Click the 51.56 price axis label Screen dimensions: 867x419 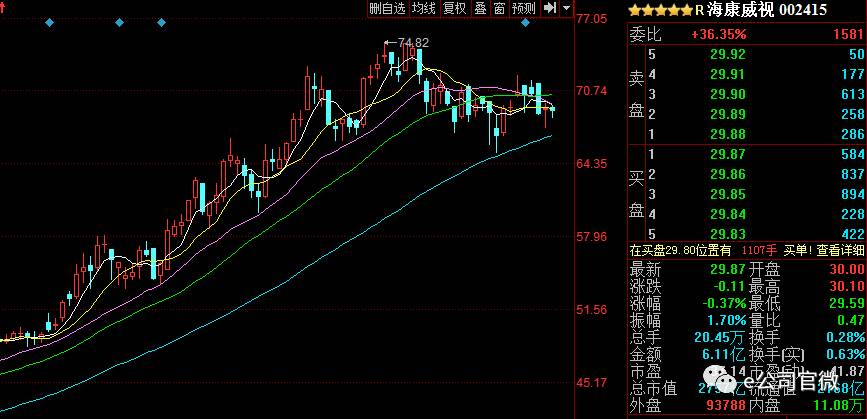[x=592, y=310]
